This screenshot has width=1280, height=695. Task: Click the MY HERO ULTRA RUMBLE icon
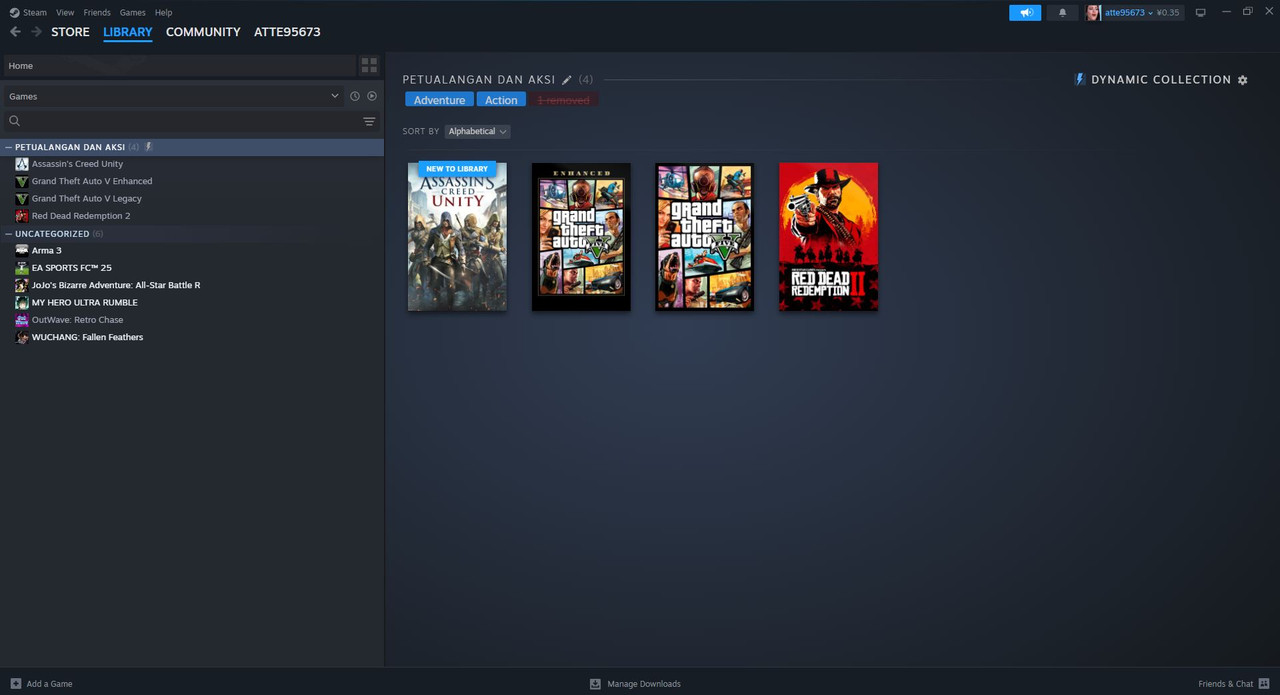22,303
